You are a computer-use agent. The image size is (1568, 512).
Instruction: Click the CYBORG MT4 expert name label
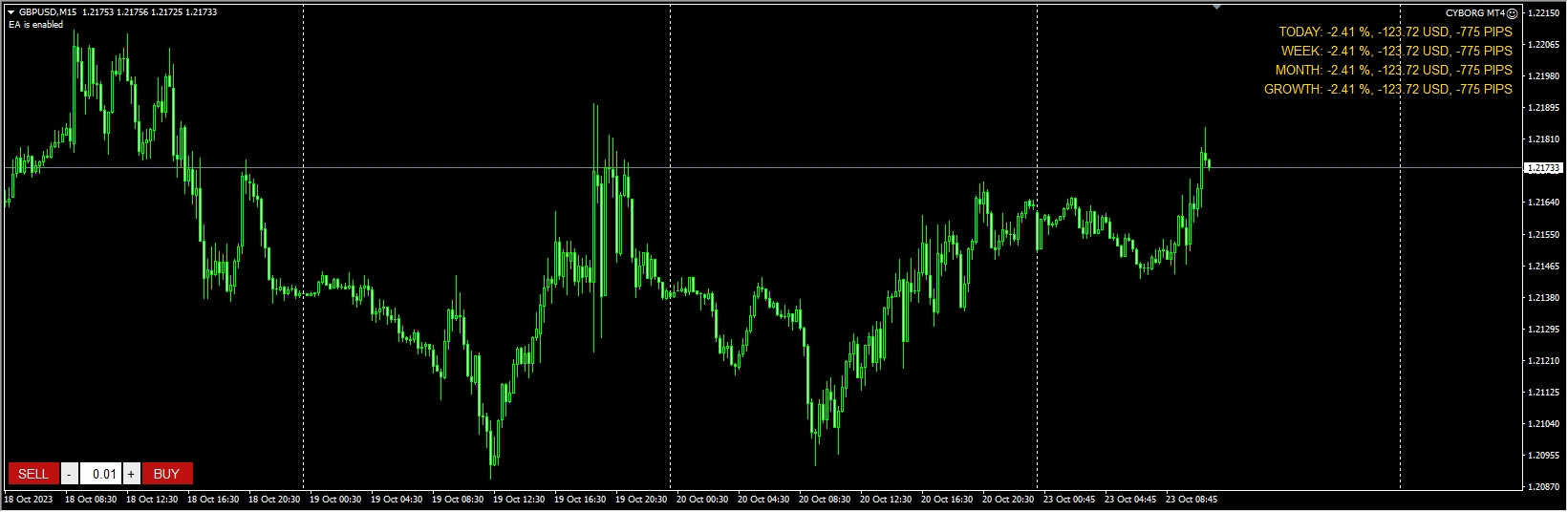pos(1475,13)
